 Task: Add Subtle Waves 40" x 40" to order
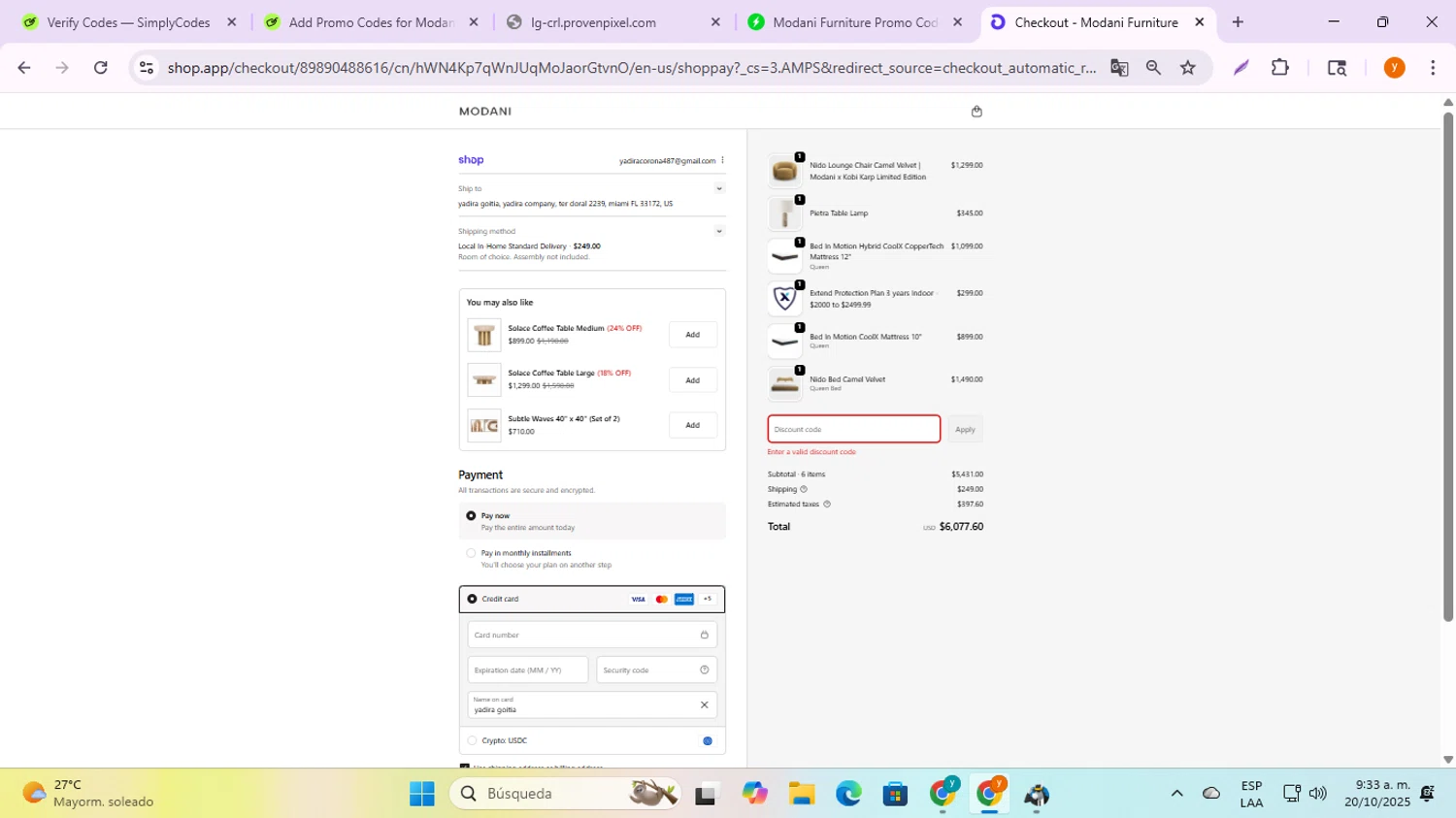point(693,425)
